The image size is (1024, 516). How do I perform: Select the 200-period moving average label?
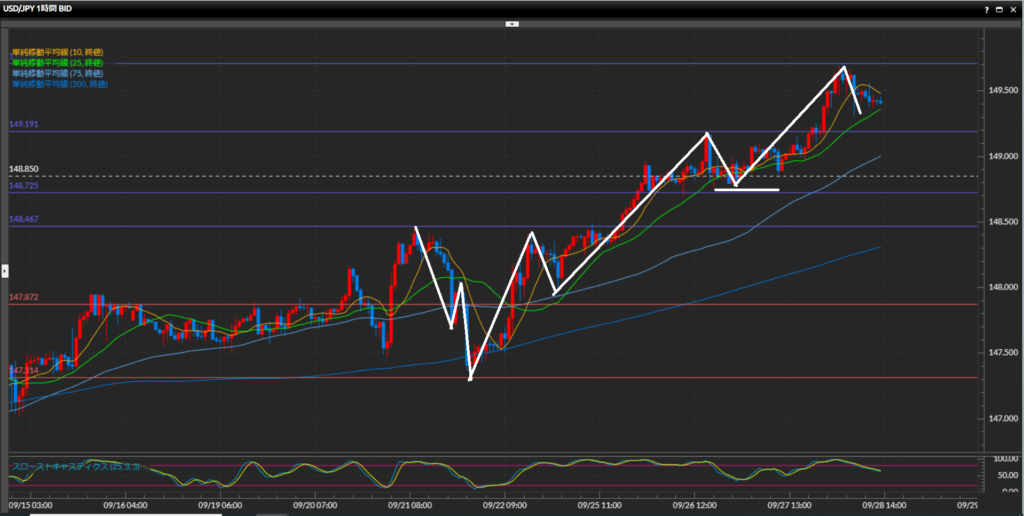60,85
